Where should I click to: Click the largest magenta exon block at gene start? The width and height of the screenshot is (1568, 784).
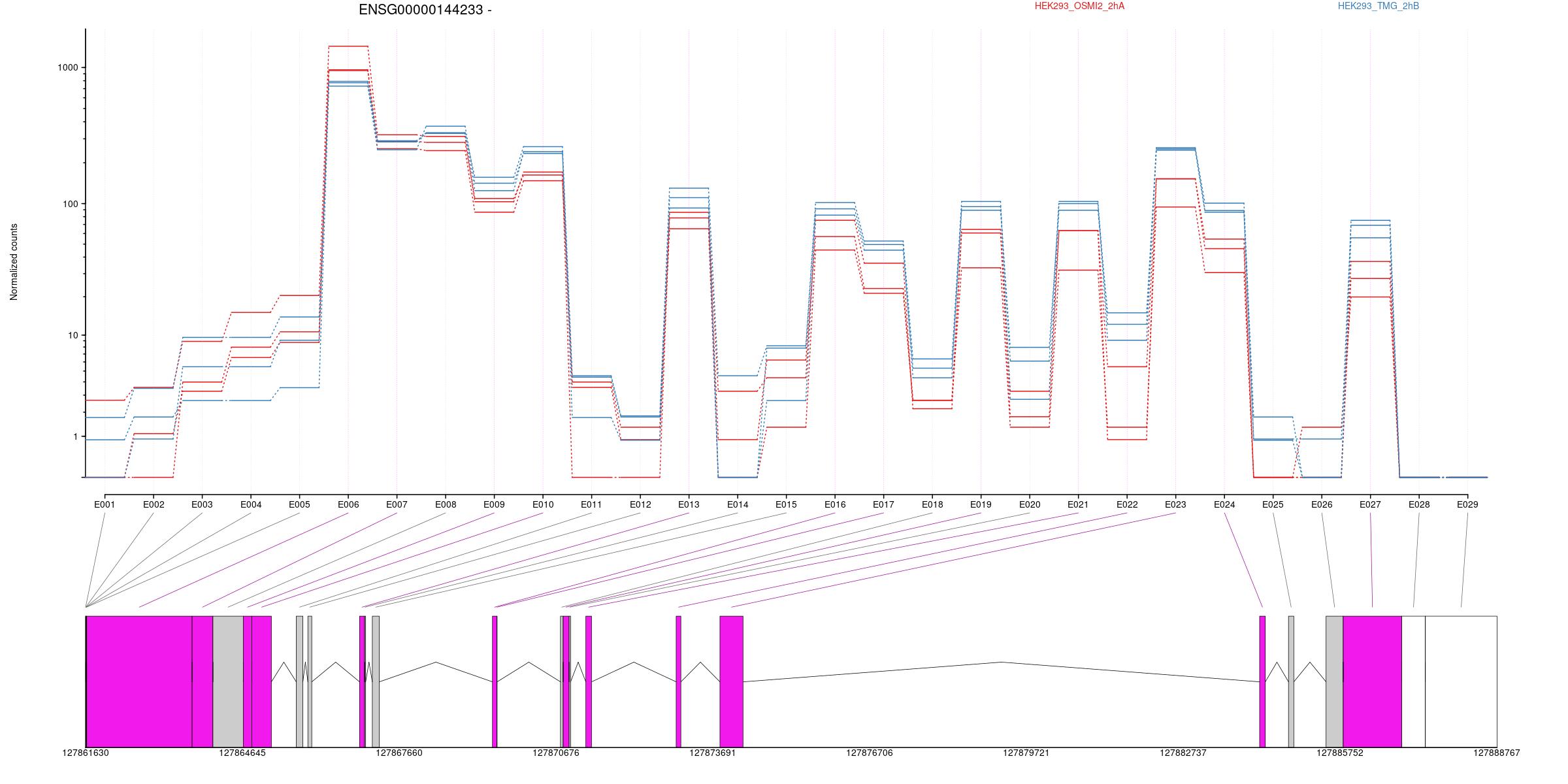coord(139,681)
